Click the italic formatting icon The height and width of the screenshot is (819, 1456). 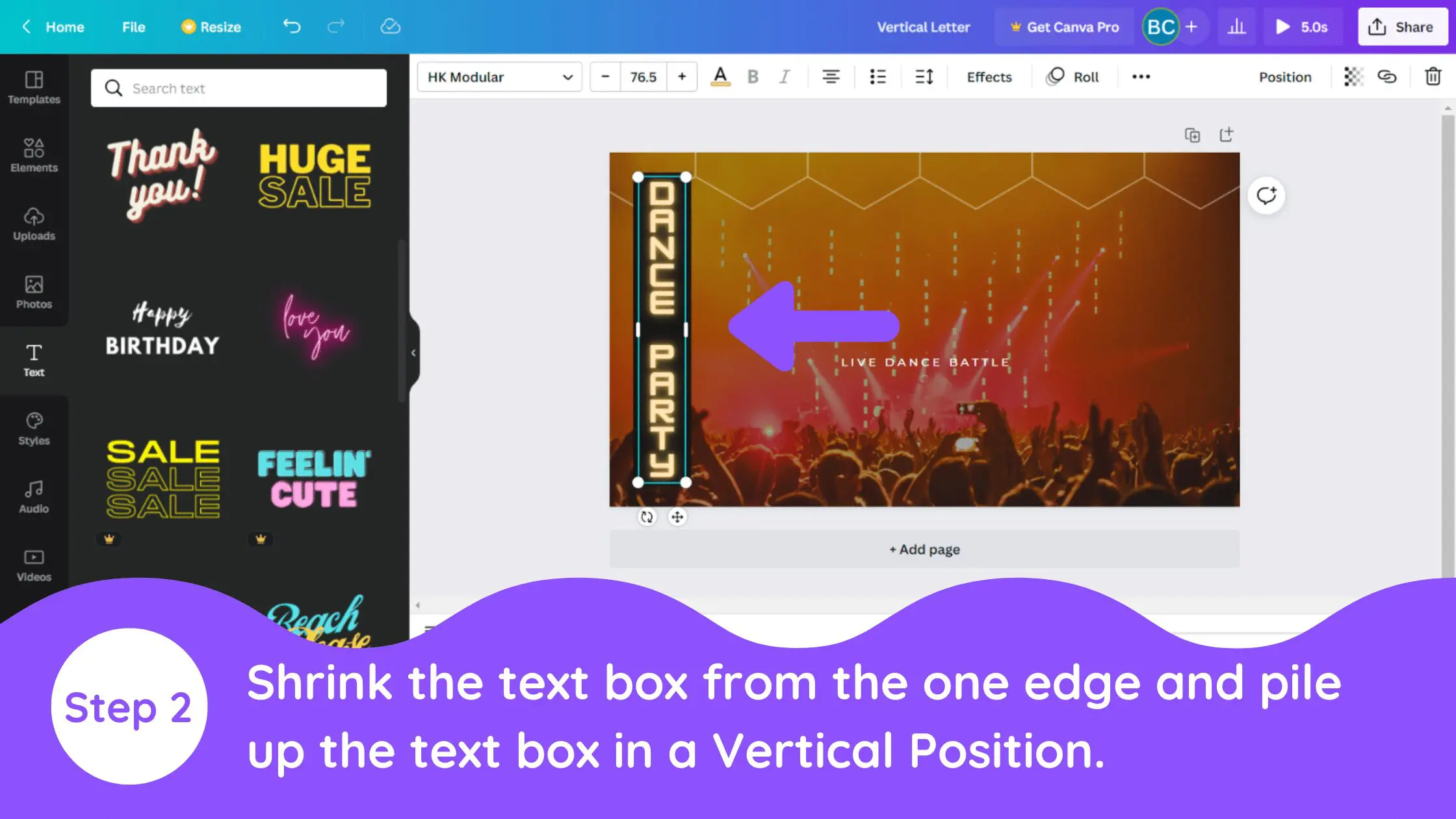click(783, 77)
